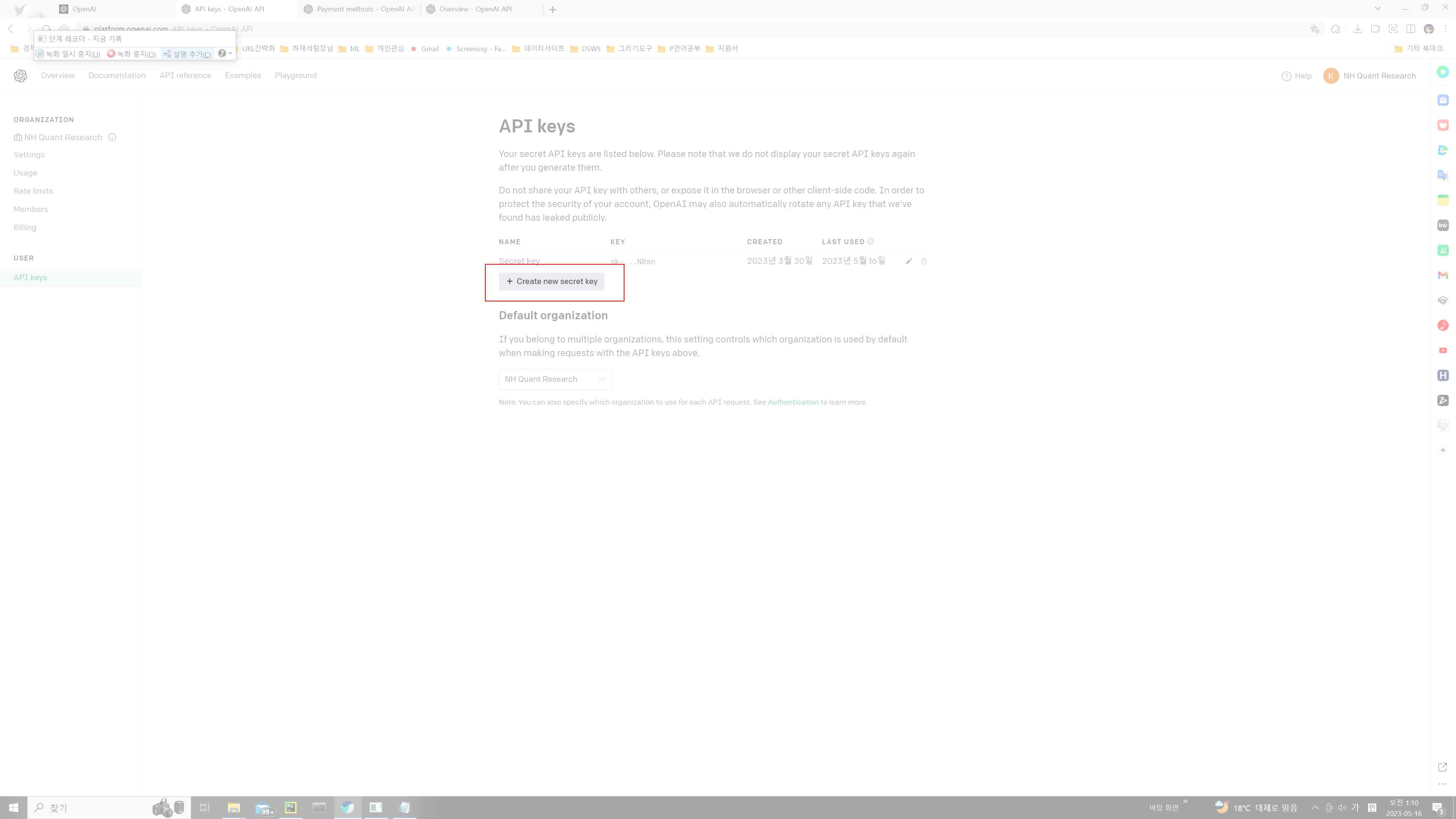
Task: Delete the Secret key with the trash icon
Action: click(924, 261)
